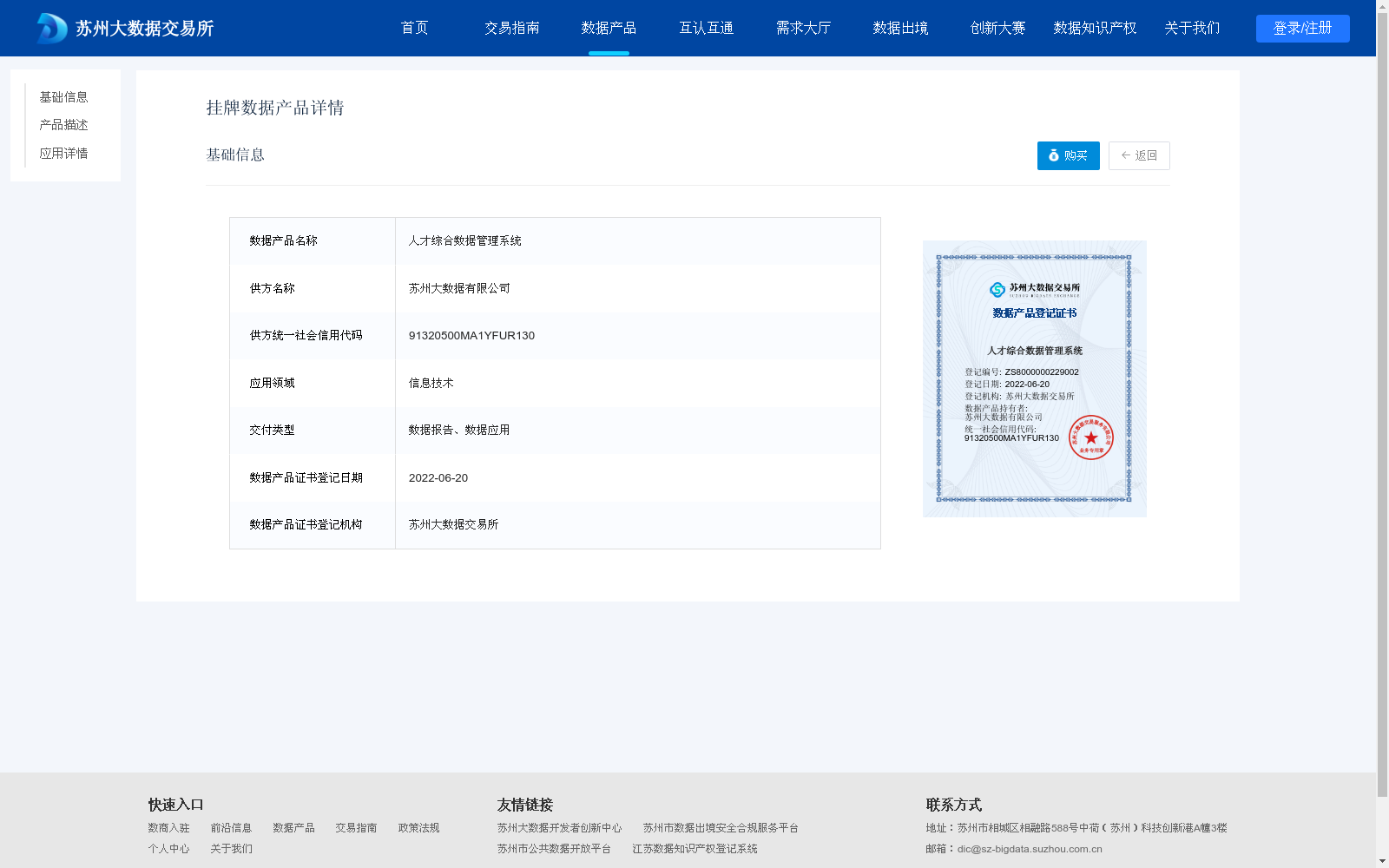The height and width of the screenshot is (868, 1389).
Task: Go to 需求大厅 in the navigation
Action: [803, 28]
